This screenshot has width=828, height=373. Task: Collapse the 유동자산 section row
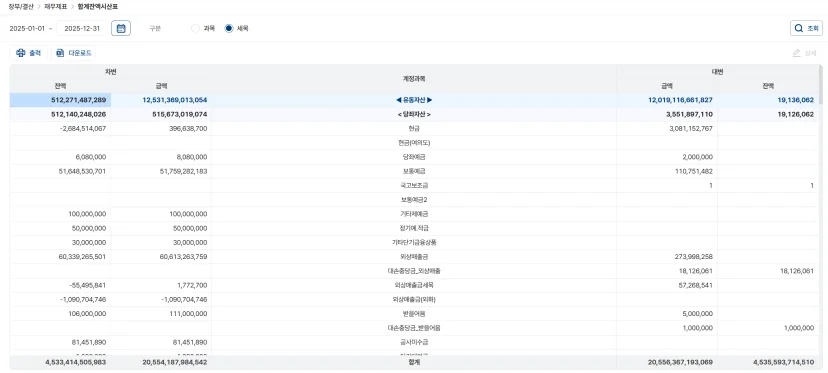[x=414, y=100]
